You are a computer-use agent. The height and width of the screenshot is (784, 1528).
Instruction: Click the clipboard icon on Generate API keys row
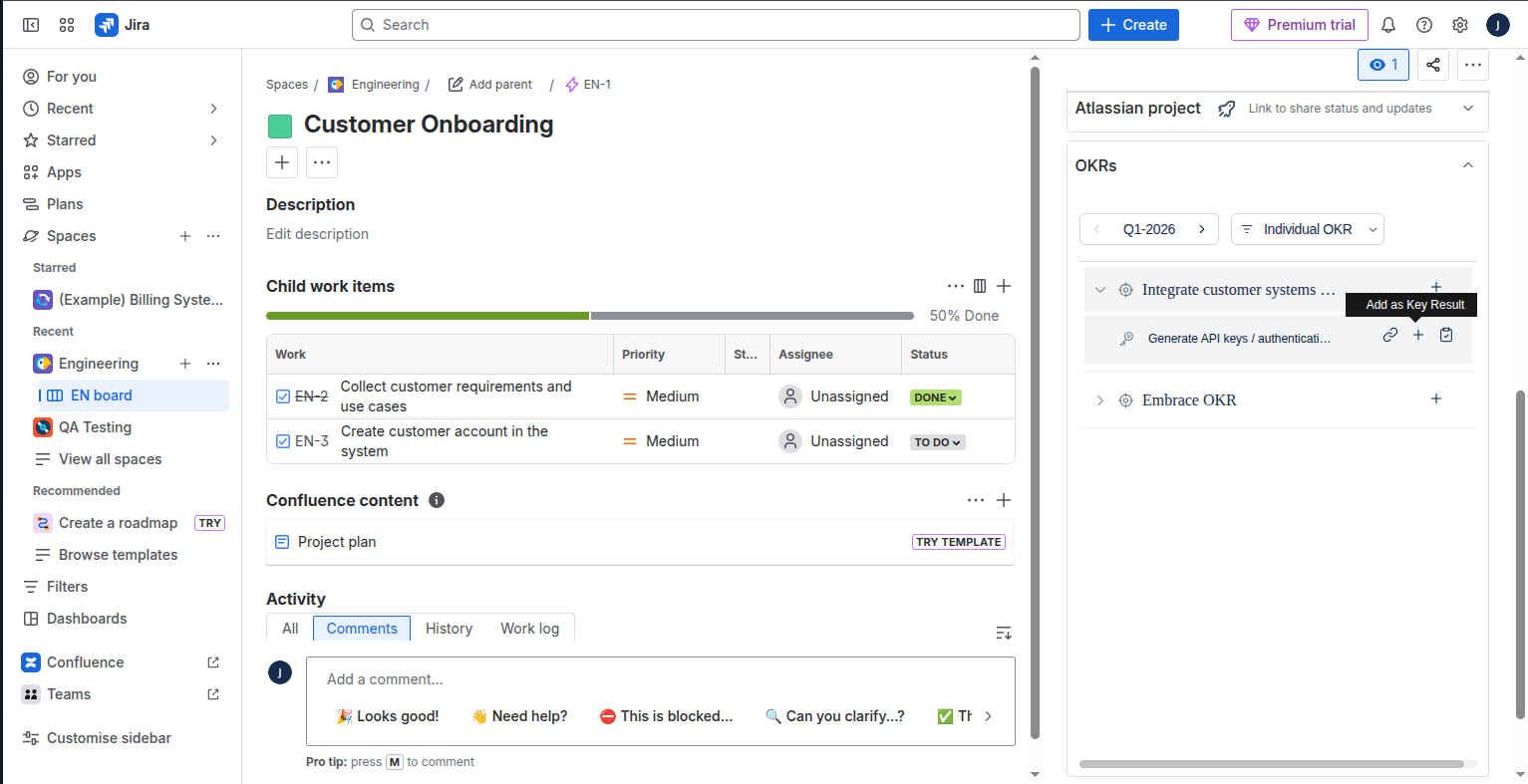pyautogui.click(x=1446, y=335)
